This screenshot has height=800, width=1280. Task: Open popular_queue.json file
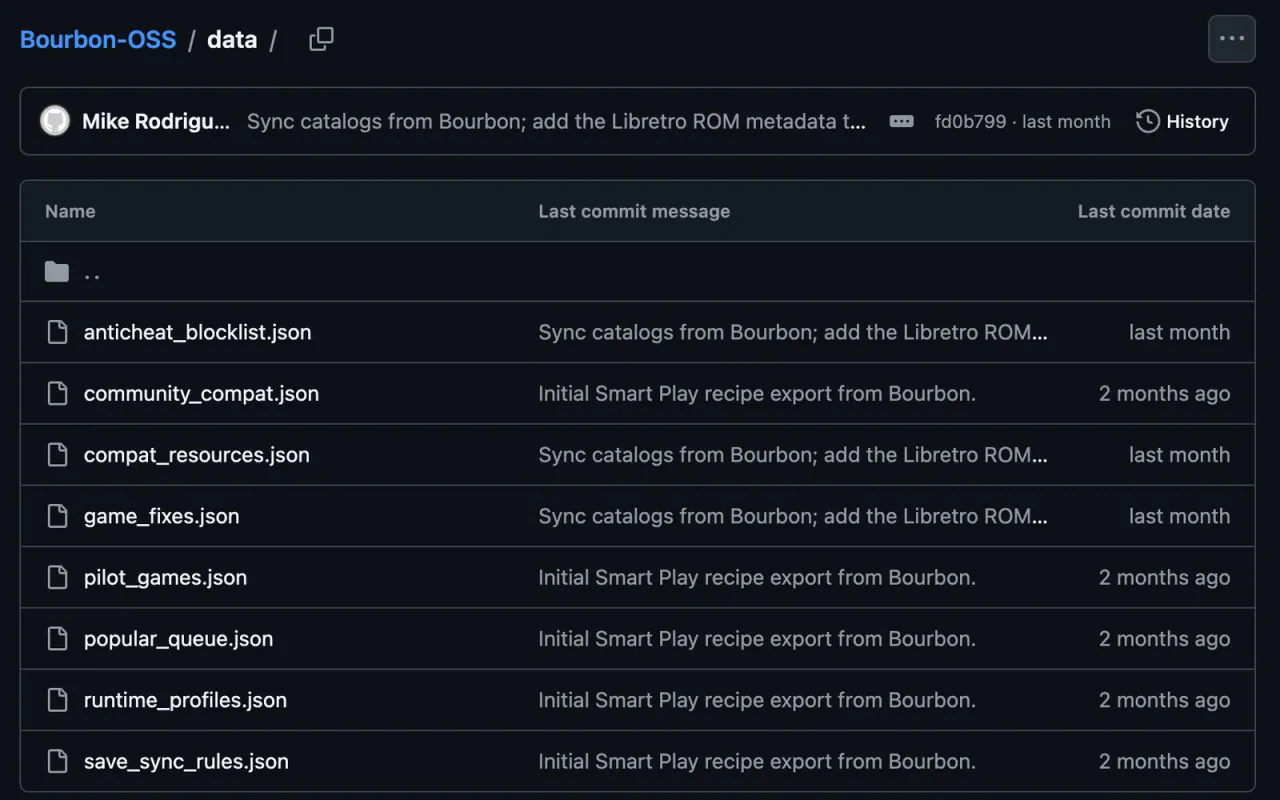(x=179, y=639)
